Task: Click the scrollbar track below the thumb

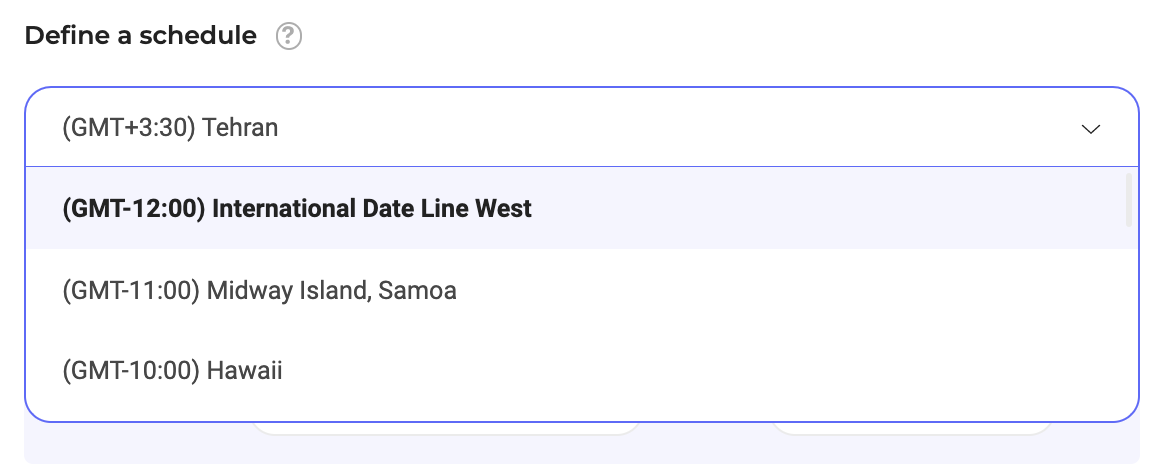Action: click(x=1129, y=320)
